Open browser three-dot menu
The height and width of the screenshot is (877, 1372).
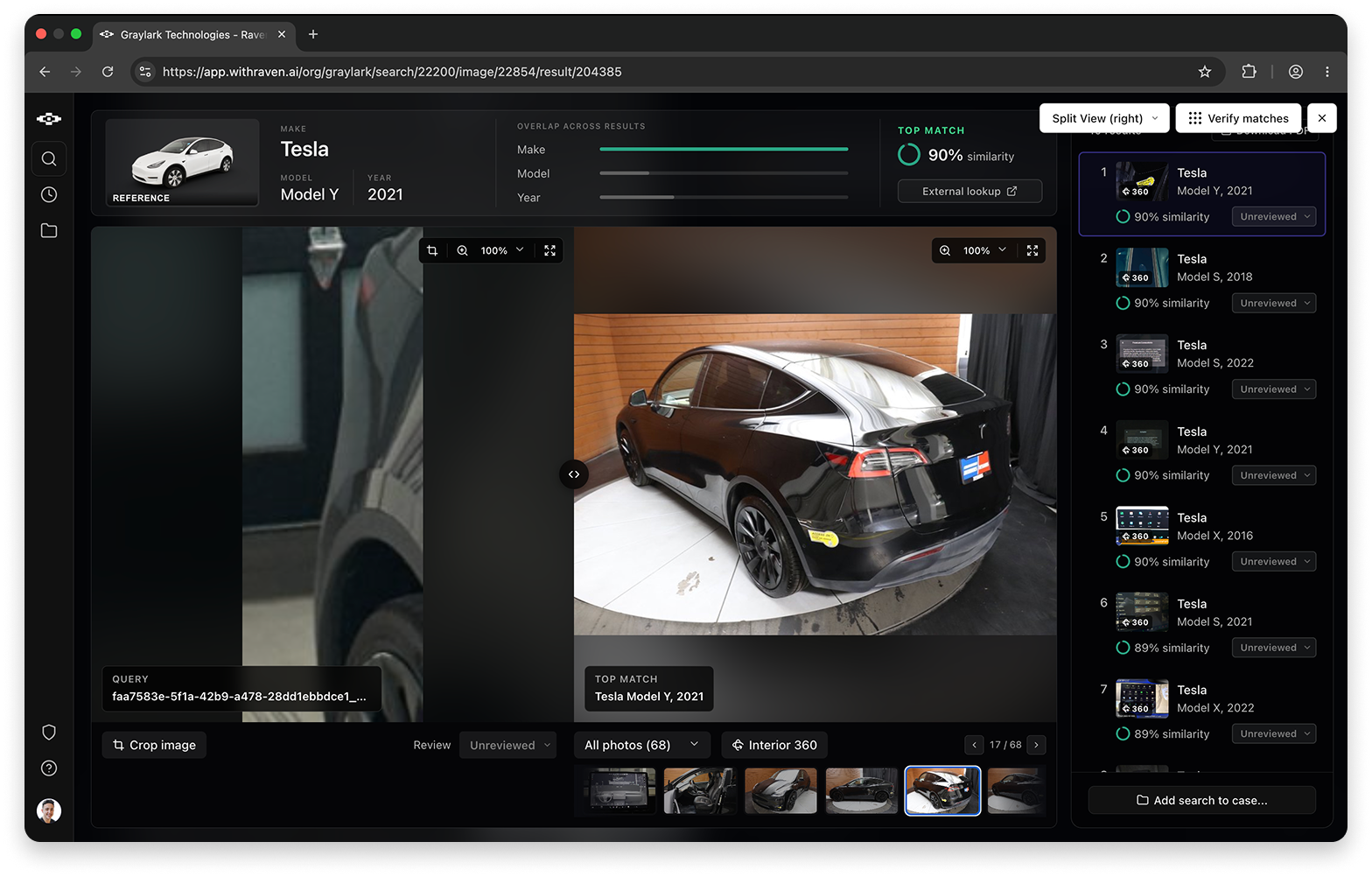pos(1327,72)
